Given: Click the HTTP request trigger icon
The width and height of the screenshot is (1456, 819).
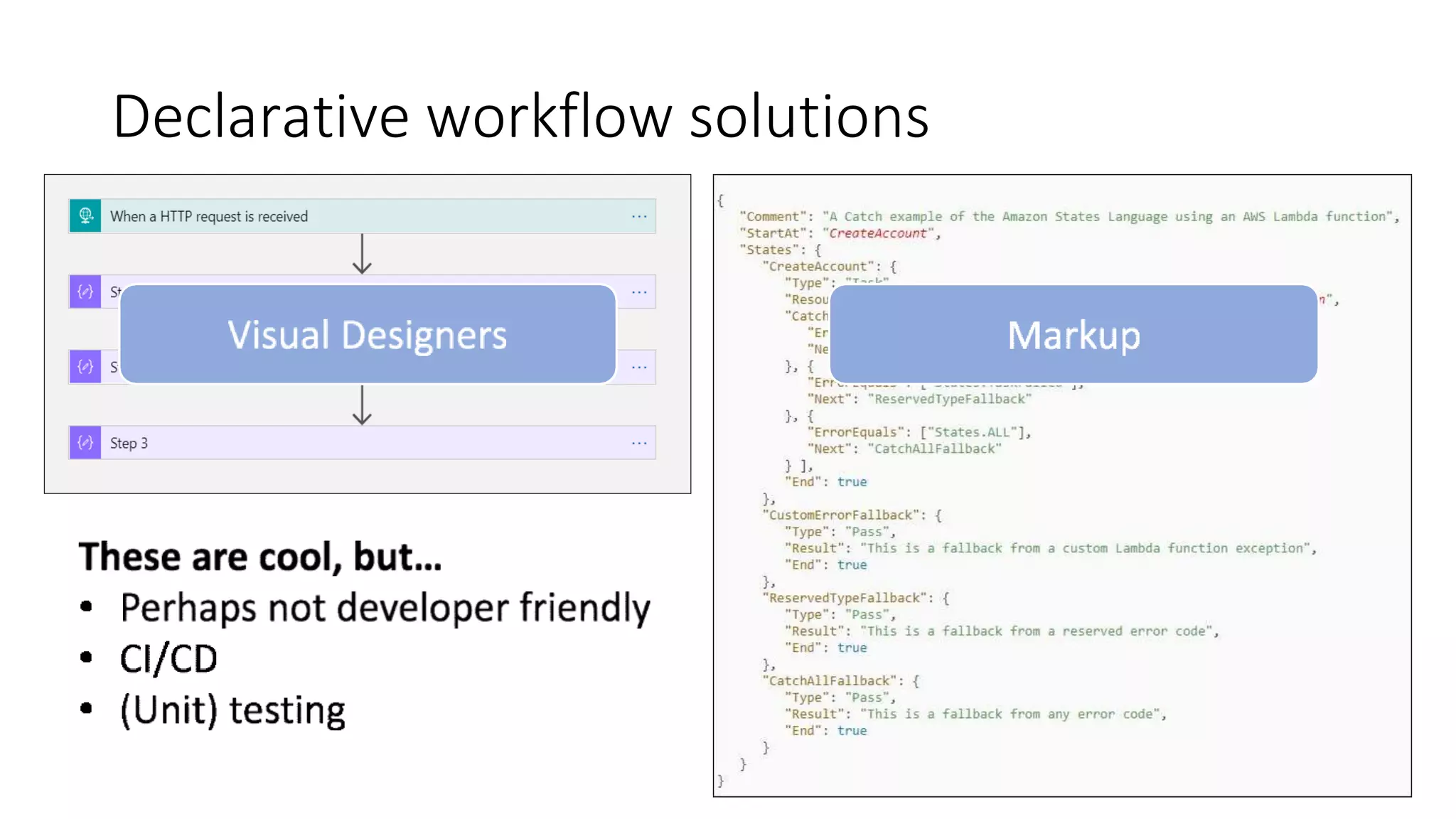Looking at the screenshot, I should [x=85, y=215].
